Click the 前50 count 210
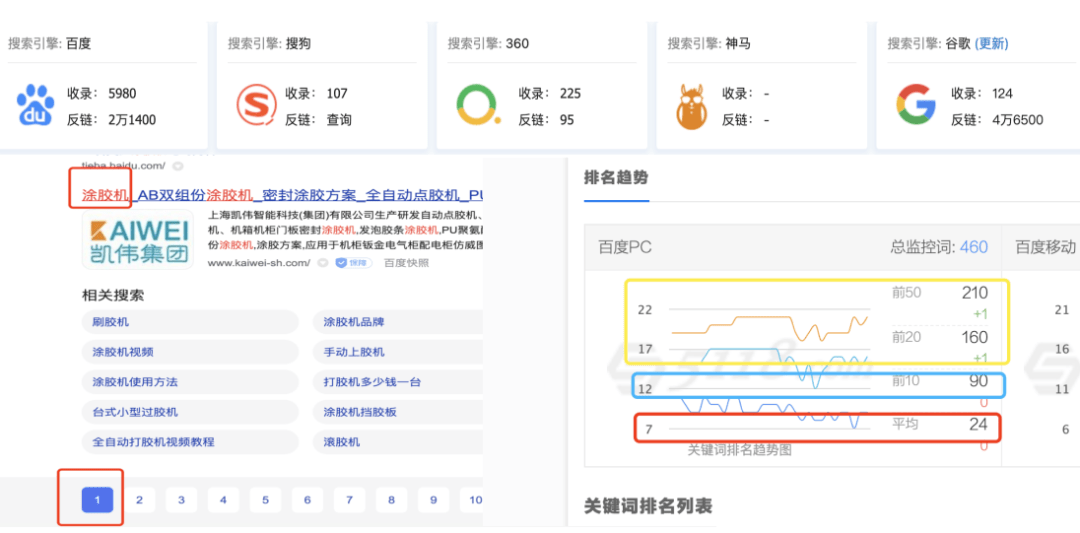Viewport: 1080px width, 533px height. (x=975, y=293)
